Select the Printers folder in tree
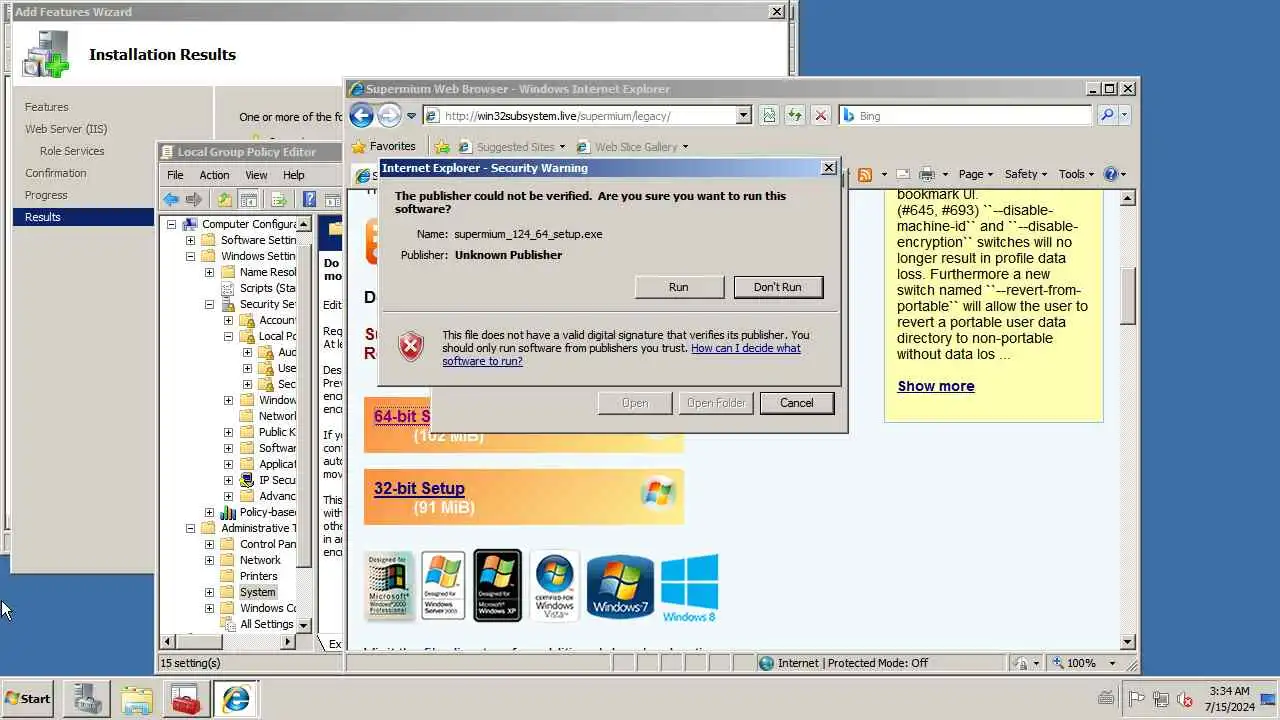 [258, 576]
